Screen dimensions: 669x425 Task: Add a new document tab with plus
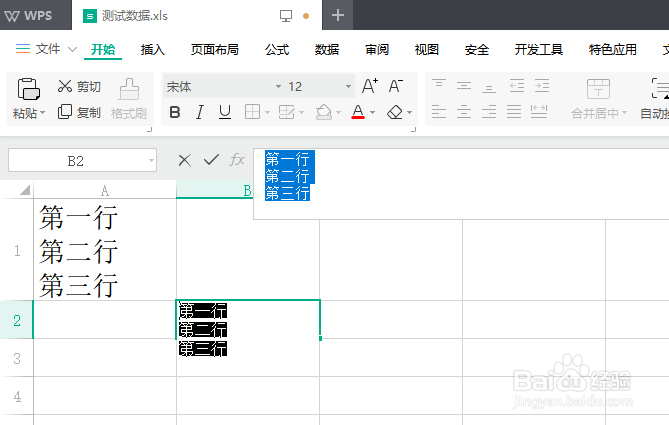coord(337,15)
